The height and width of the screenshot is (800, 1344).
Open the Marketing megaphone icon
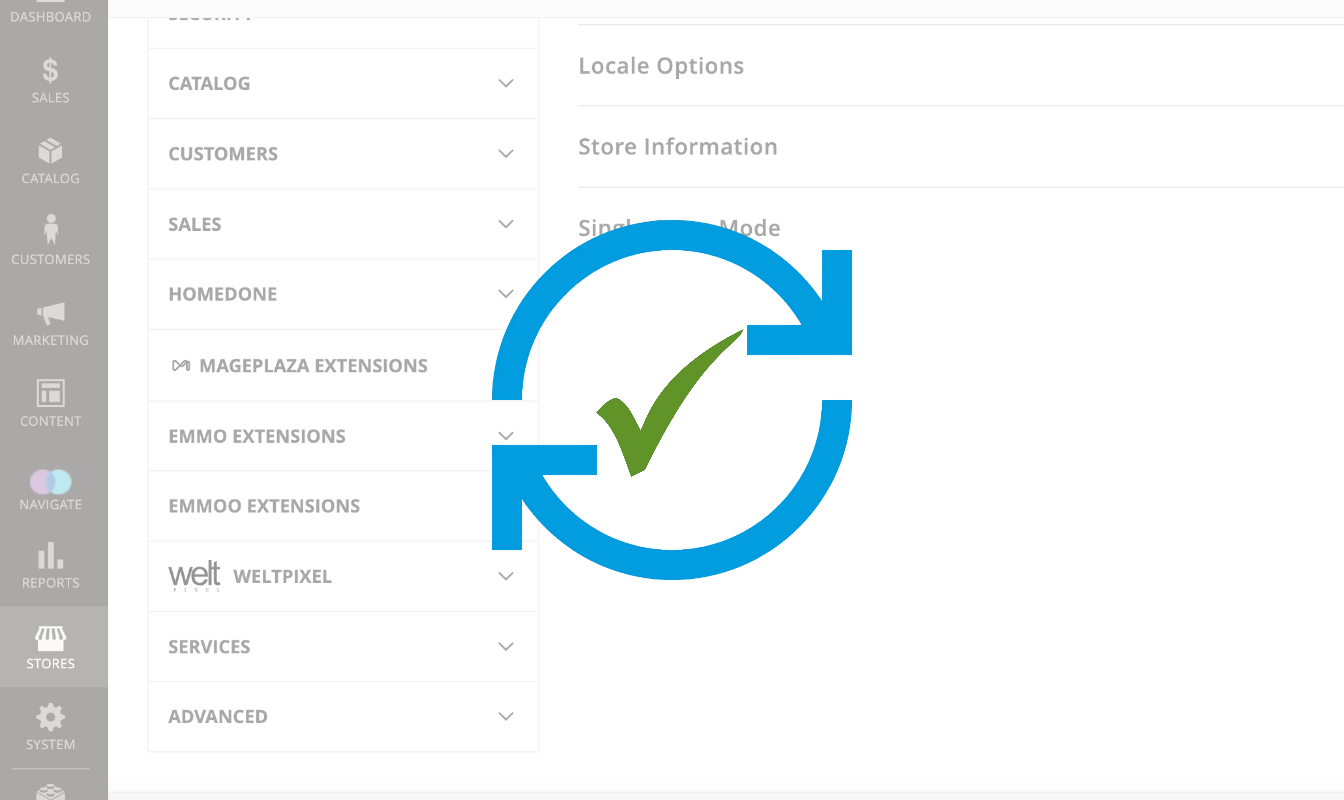[50, 313]
